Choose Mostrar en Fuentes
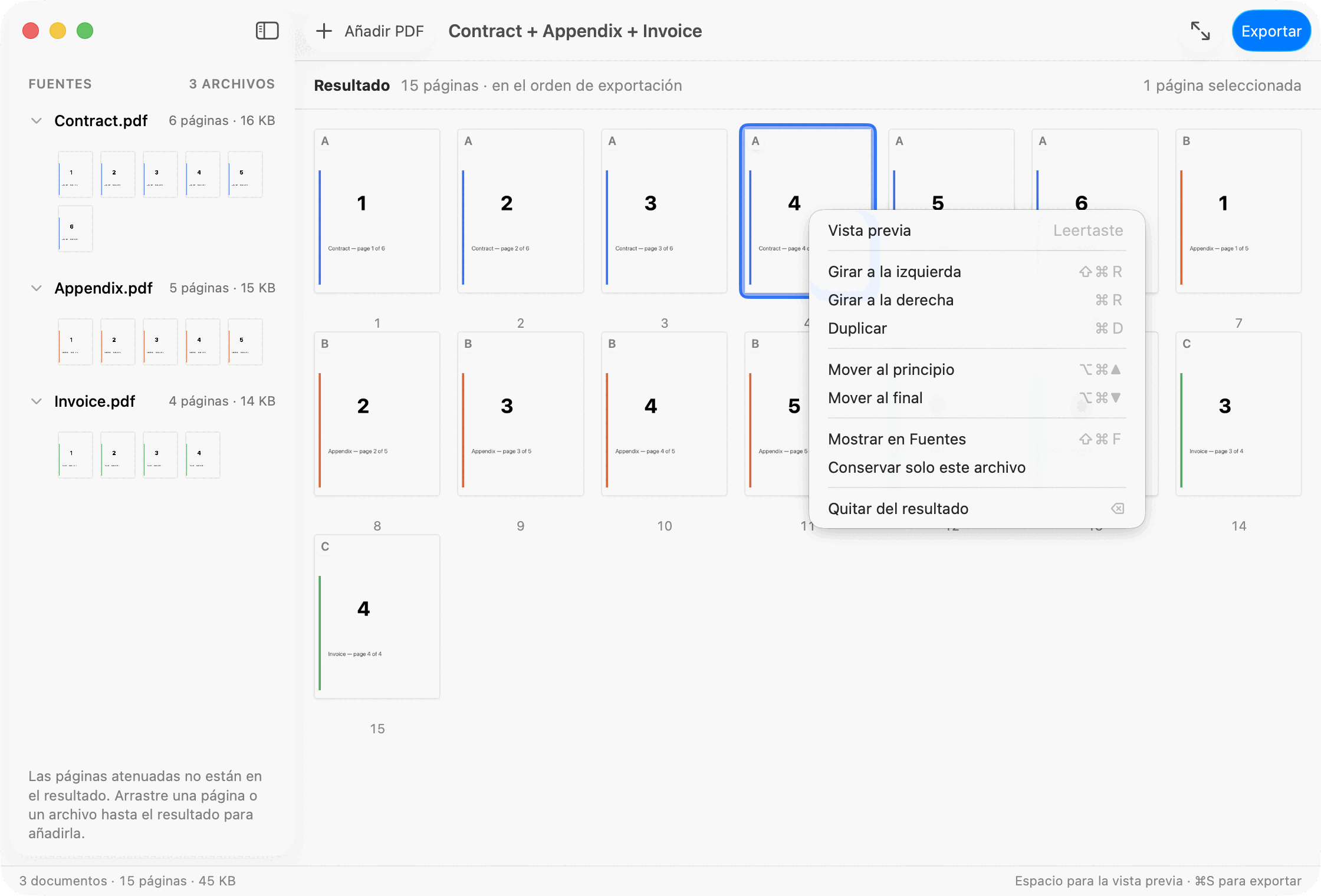The width and height of the screenshot is (1321, 896). (977, 439)
